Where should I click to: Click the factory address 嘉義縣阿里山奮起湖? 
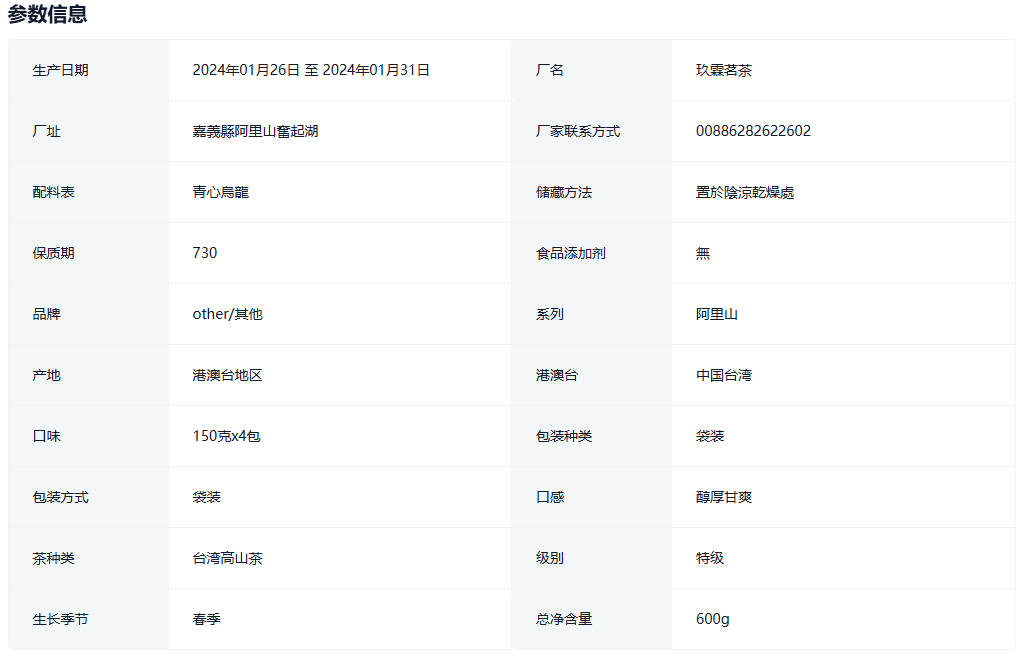pos(255,131)
